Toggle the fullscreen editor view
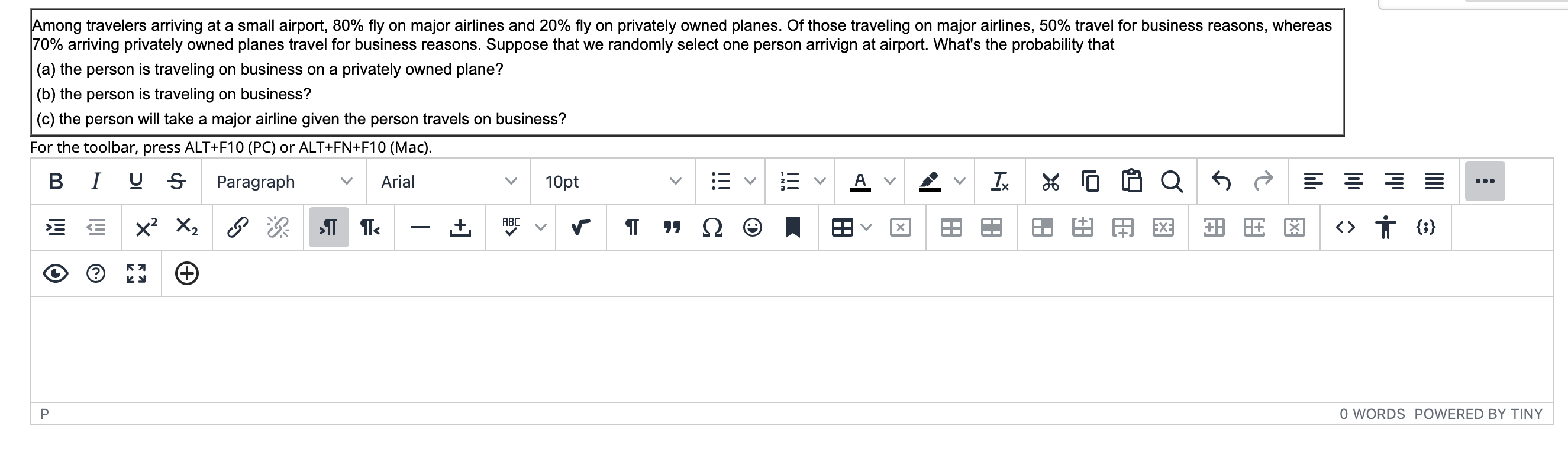 pos(135,274)
